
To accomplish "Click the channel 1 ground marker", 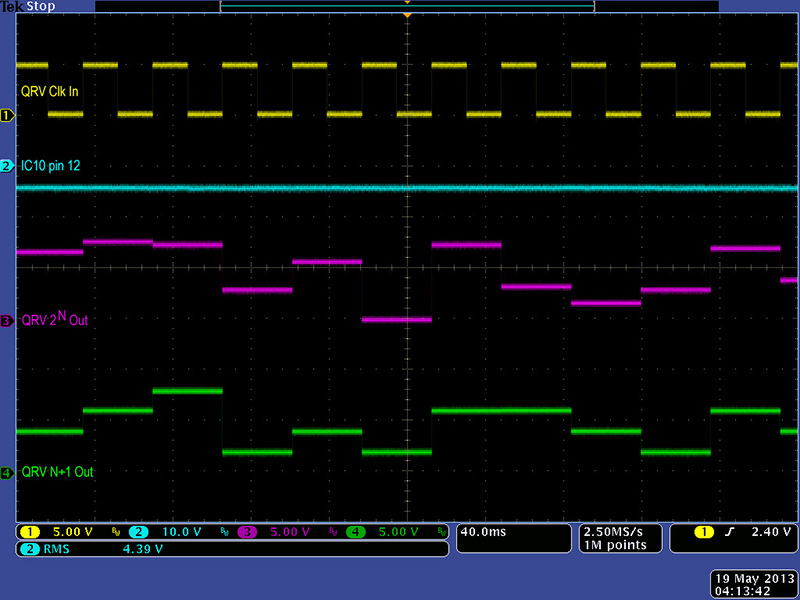I will [8, 116].
